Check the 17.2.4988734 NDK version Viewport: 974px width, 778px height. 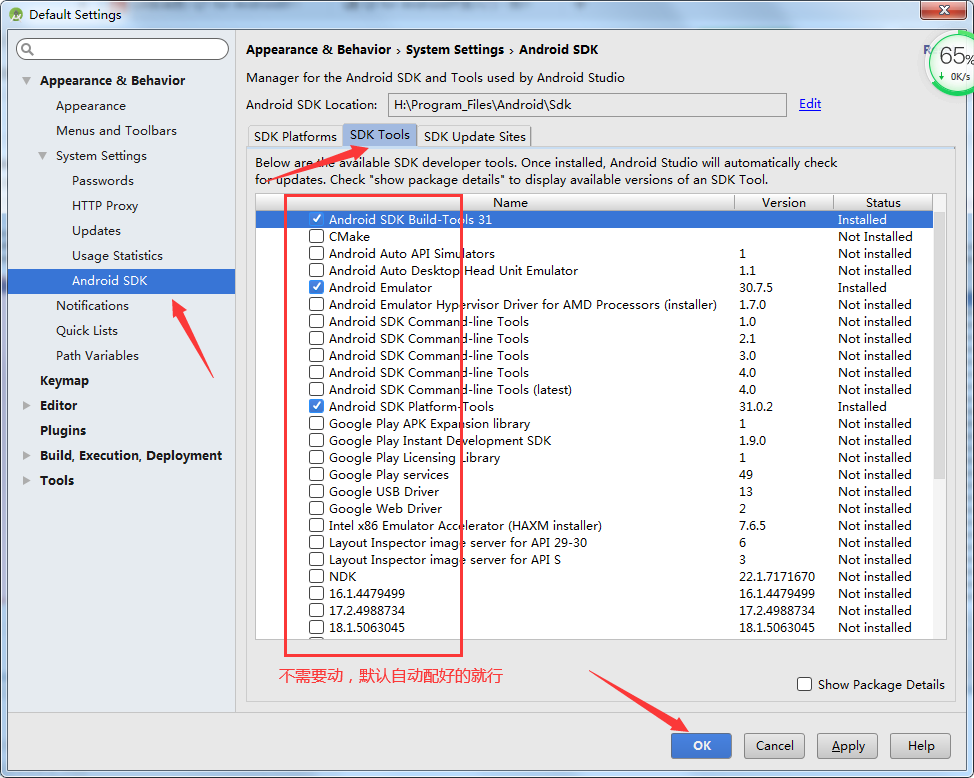pyautogui.click(x=316, y=610)
